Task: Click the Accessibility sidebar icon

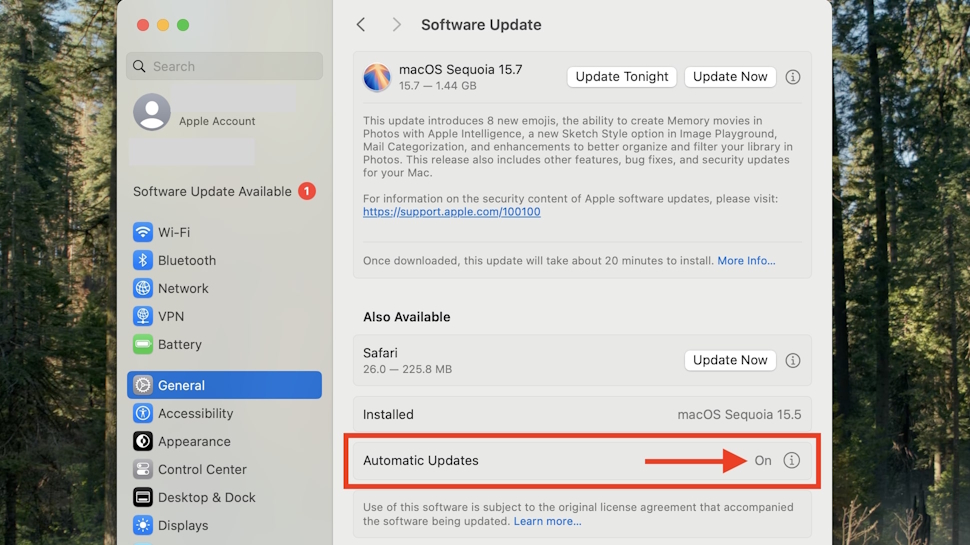Action: tap(143, 413)
